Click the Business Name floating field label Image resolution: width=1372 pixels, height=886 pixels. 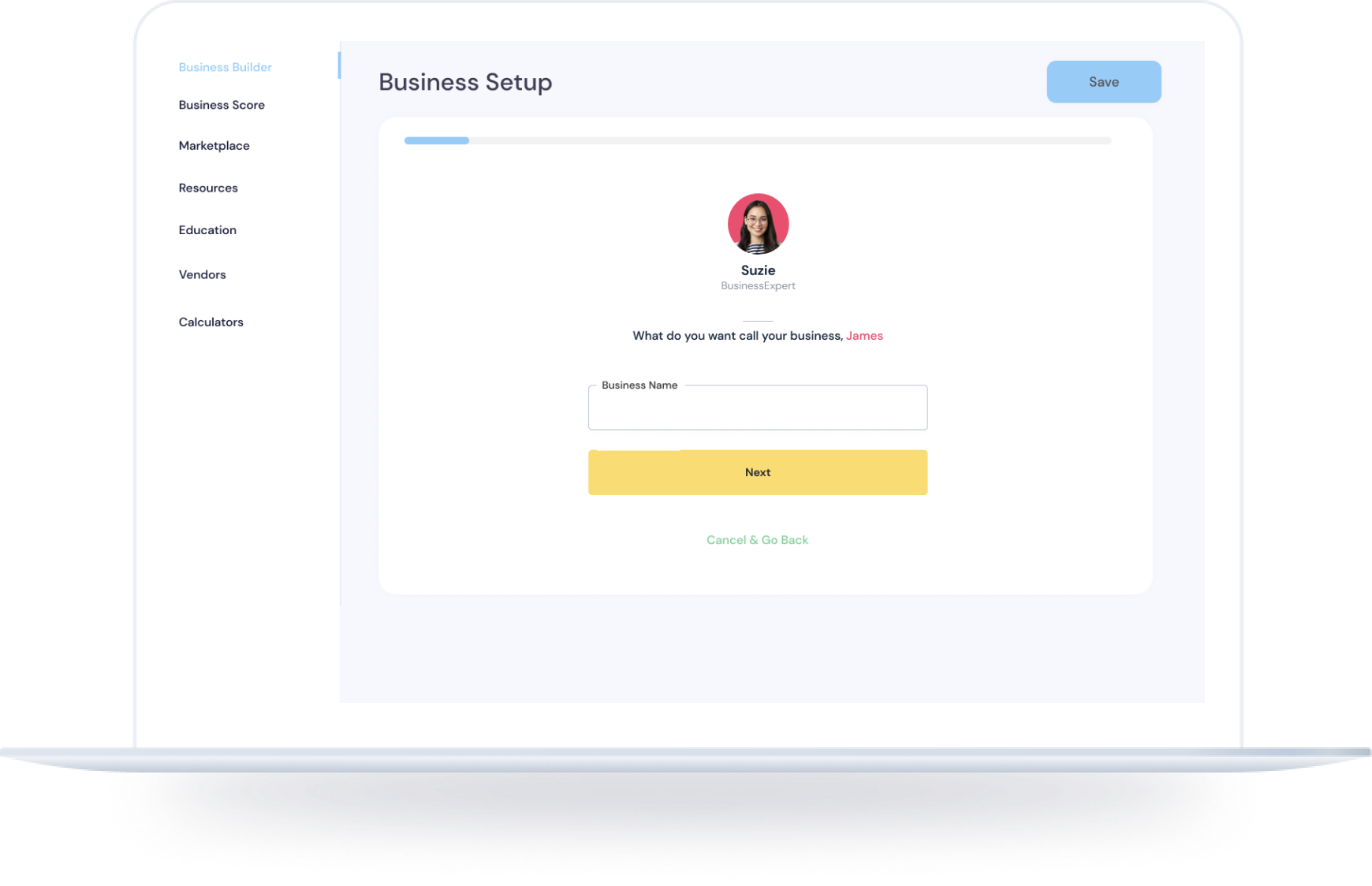pyautogui.click(x=639, y=385)
